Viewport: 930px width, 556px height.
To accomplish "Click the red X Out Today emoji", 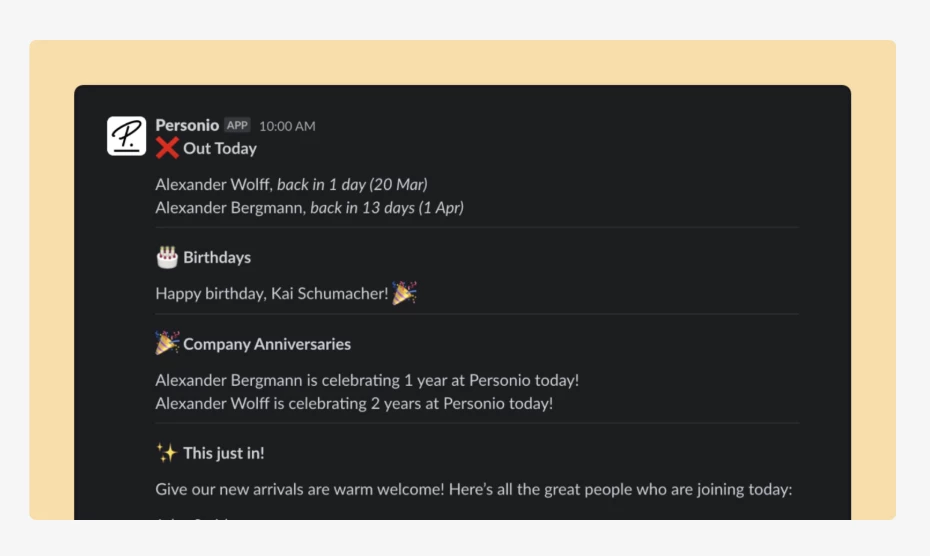I will [167, 148].
